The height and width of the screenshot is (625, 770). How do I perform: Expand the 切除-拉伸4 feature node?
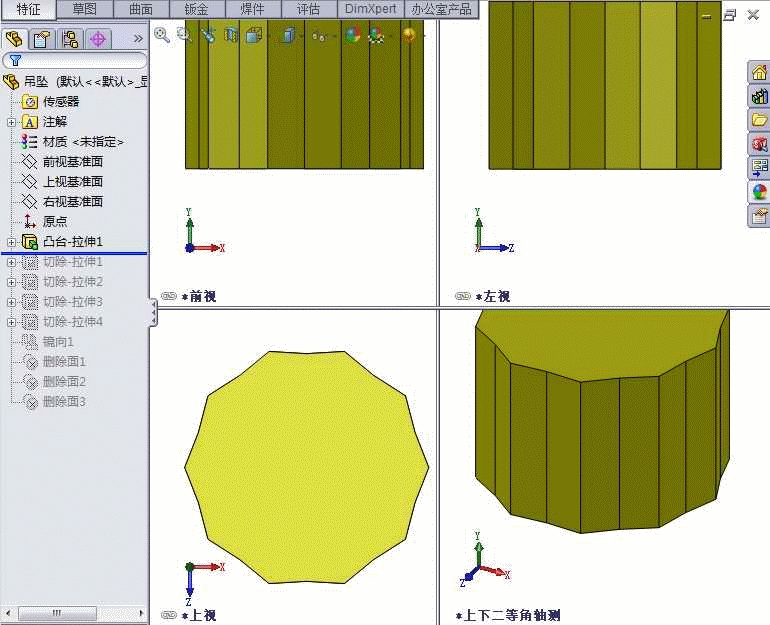[x=11, y=322]
